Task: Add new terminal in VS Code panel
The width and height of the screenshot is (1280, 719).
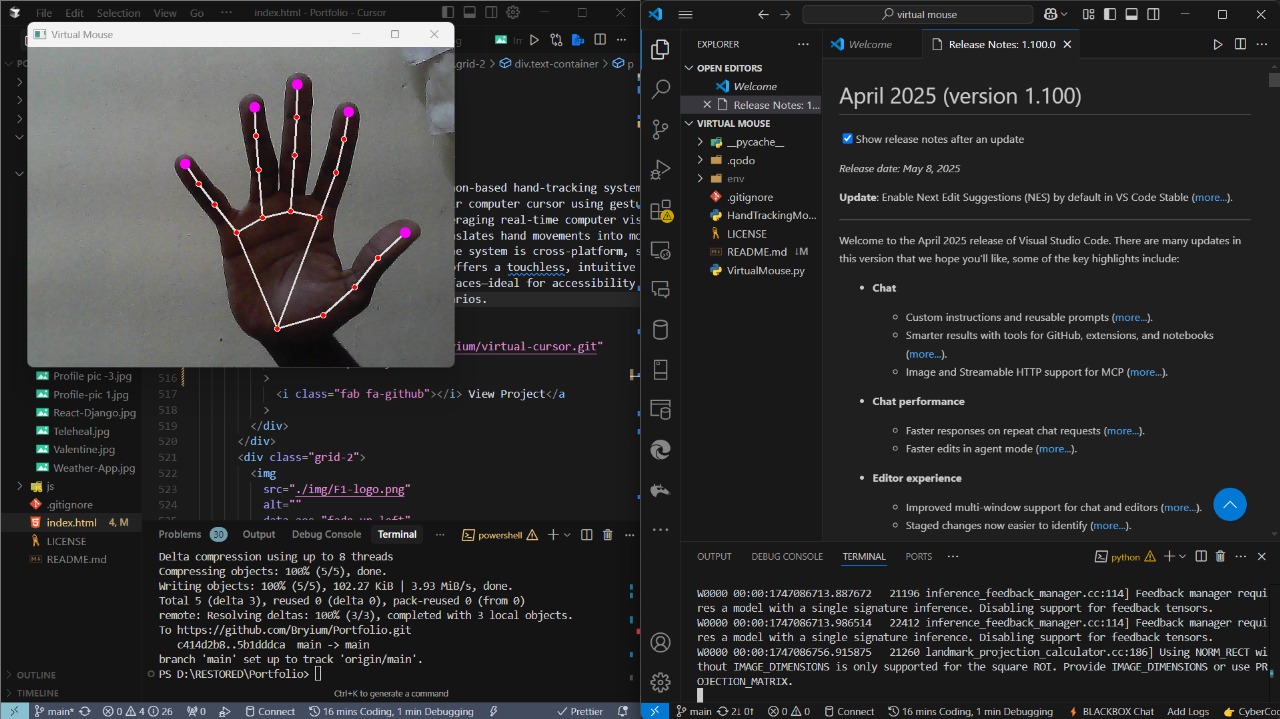Action: (x=1168, y=557)
